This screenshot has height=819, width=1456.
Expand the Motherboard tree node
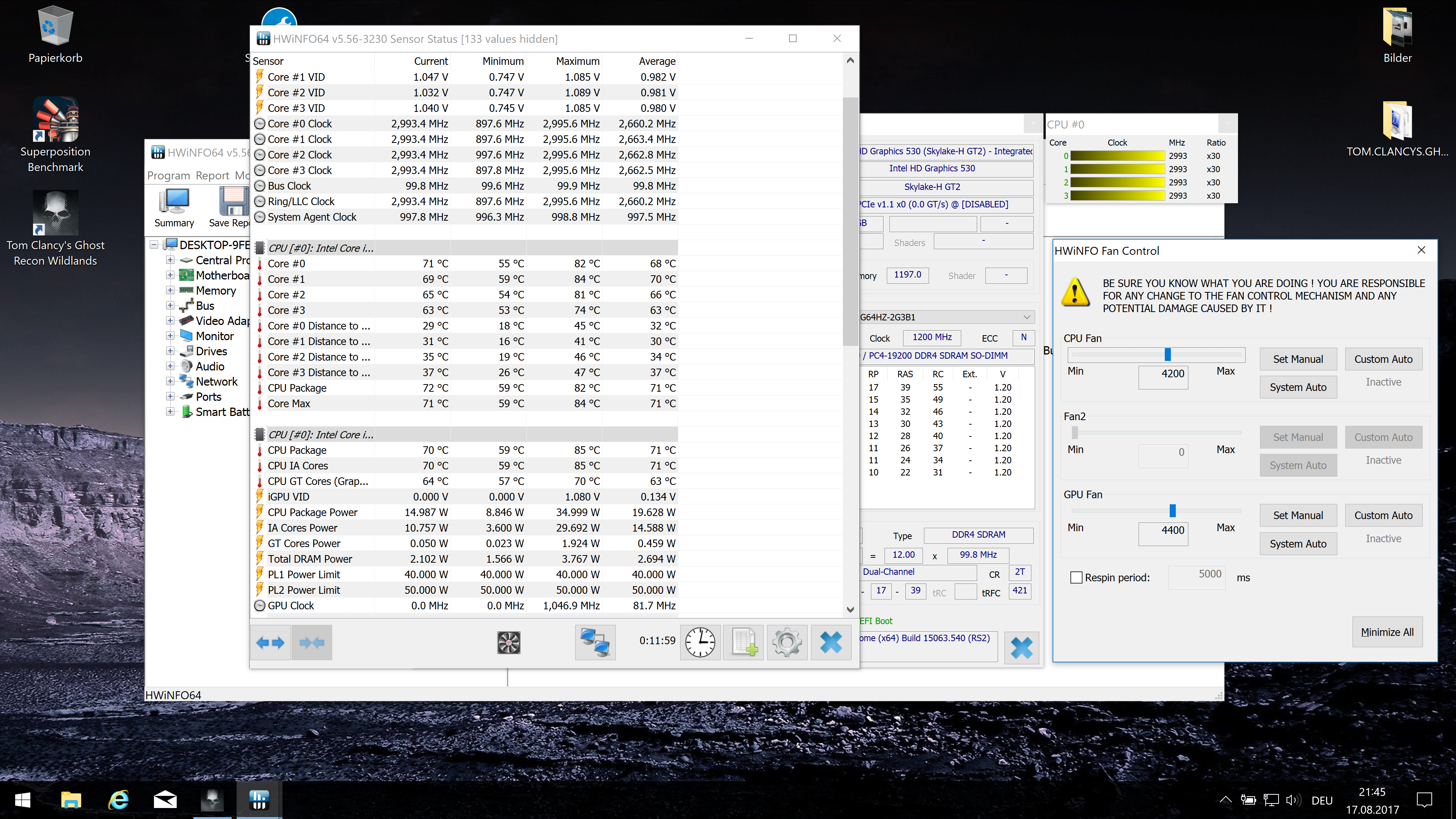pyautogui.click(x=170, y=275)
